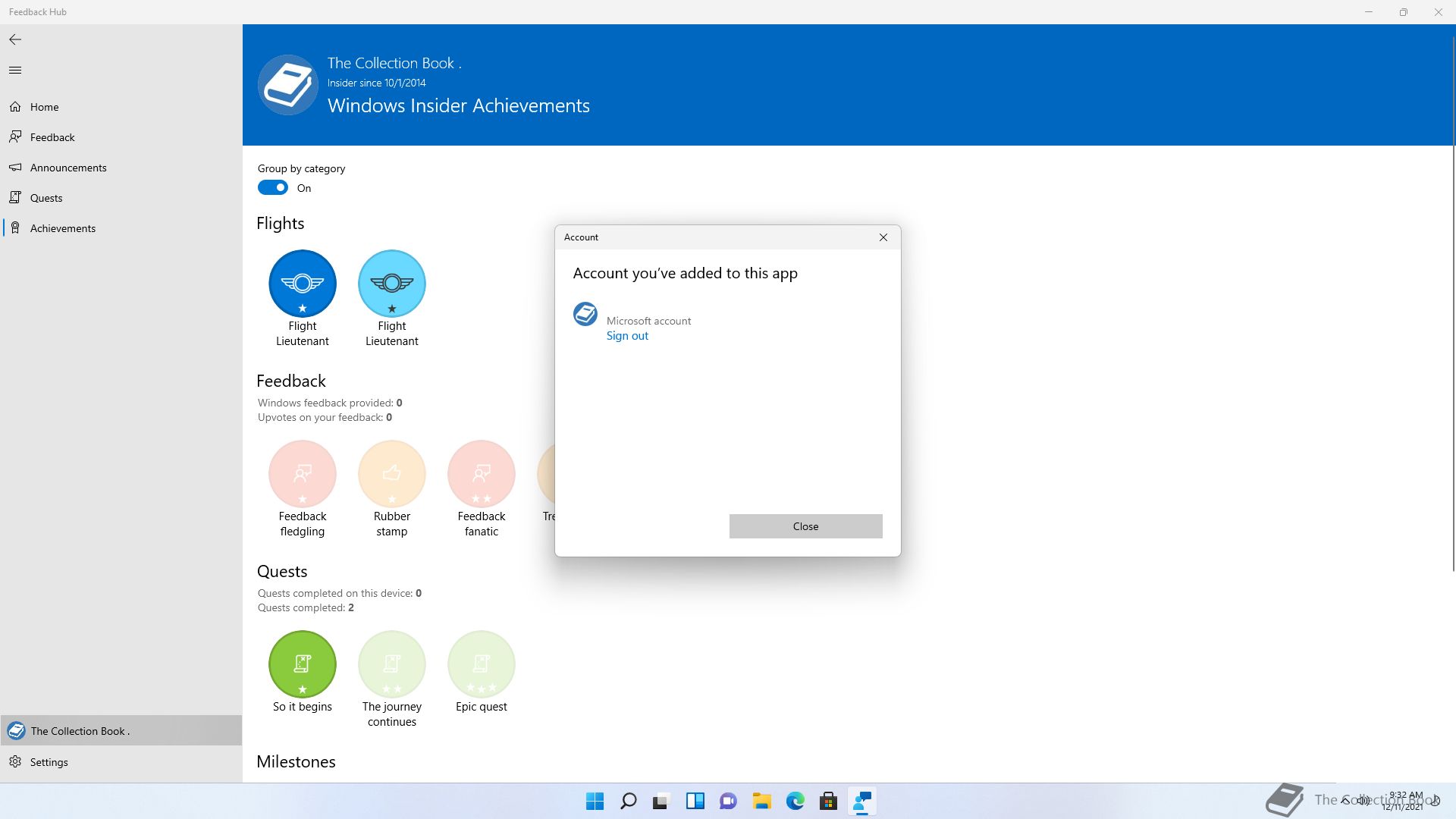This screenshot has height=819, width=1456.
Task: Click the dark blue Flight Lieutenant badge
Action: [303, 284]
